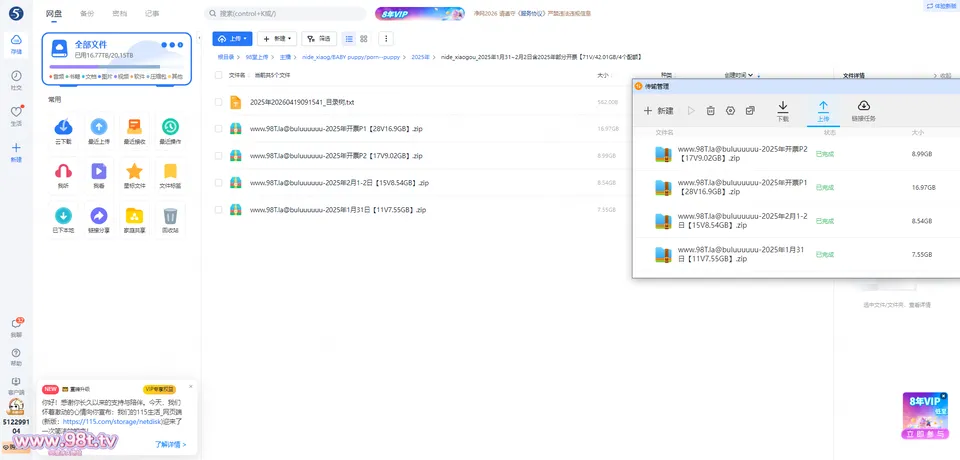Screen dimensions: 960x460
Task: Collapse the left panel with small arrow
Action: (199, 39)
